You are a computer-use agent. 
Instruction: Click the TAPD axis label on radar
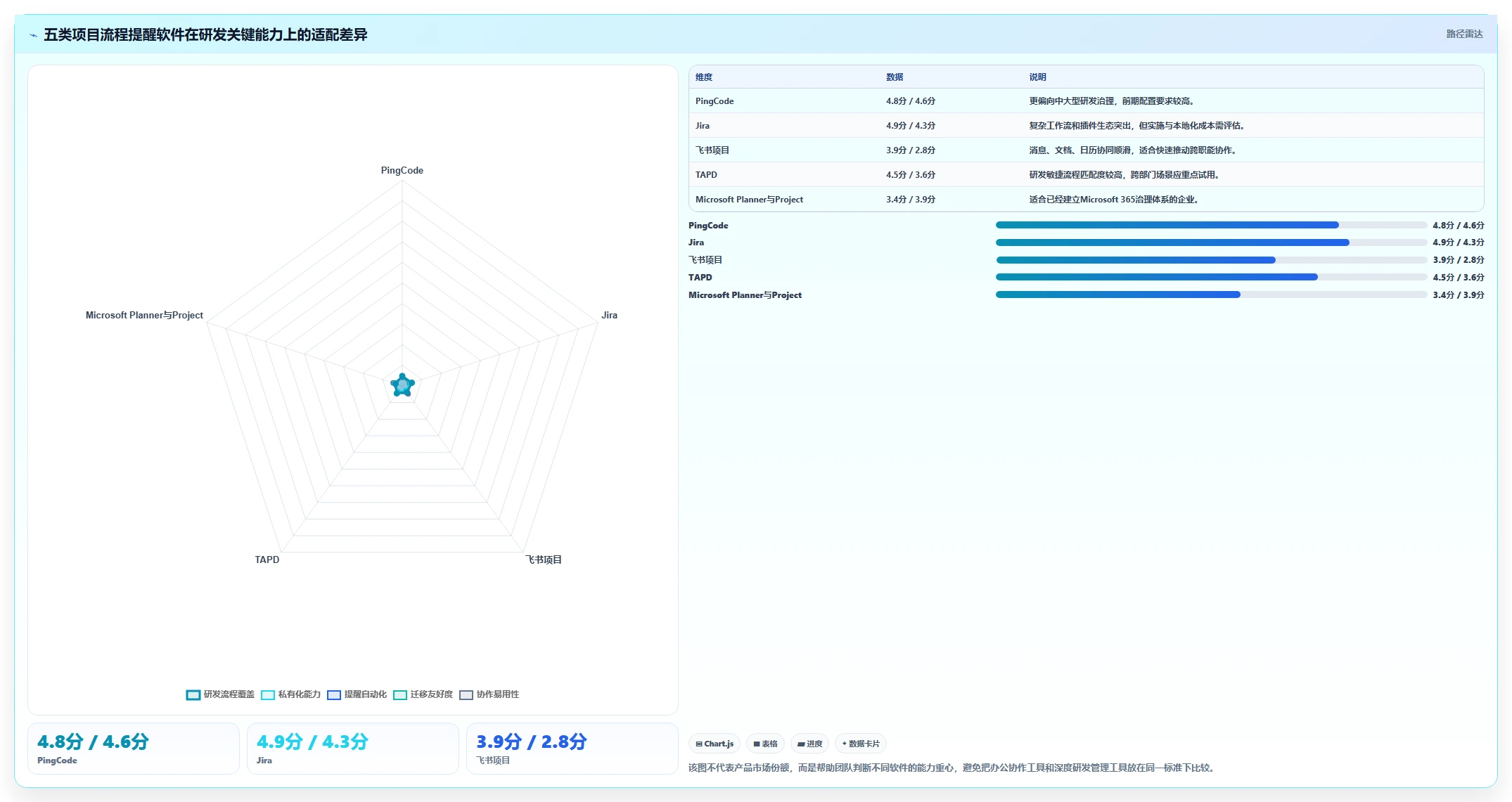click(x=267, y=560)
